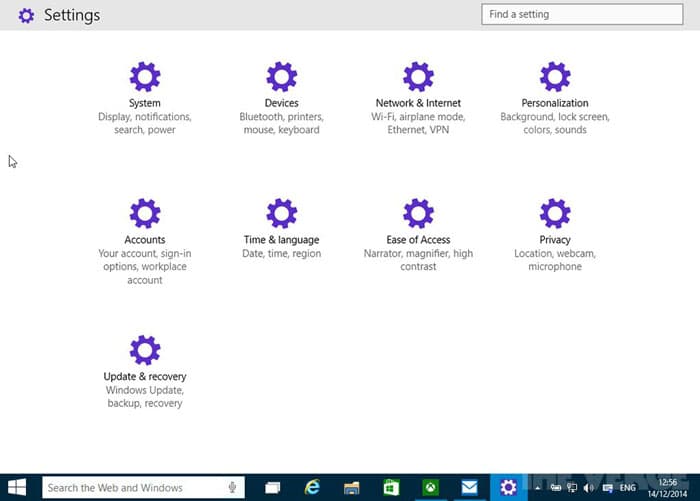This screenshot has width=700, height=501.
Task: Click "Location, webcam, microphone" description
Action: (555, 260)
